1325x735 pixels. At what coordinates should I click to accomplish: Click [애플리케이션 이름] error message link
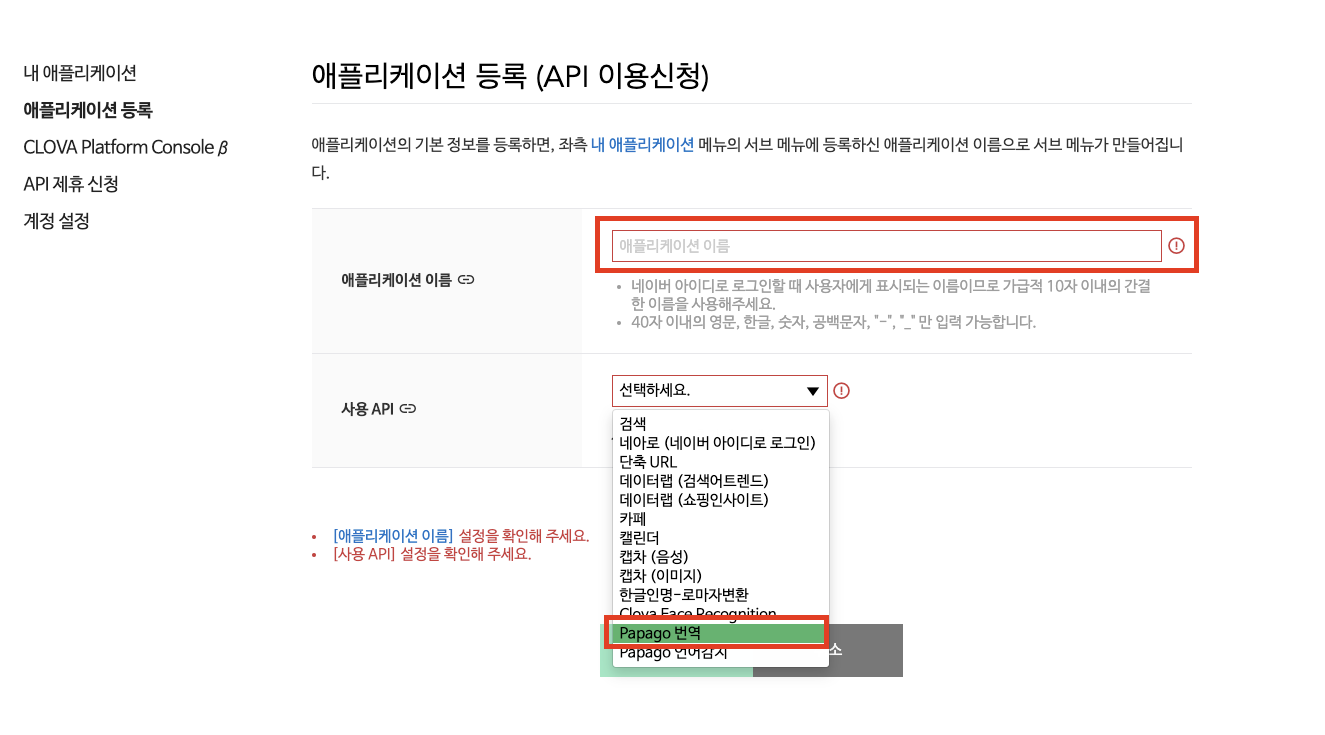pos(393,535)
